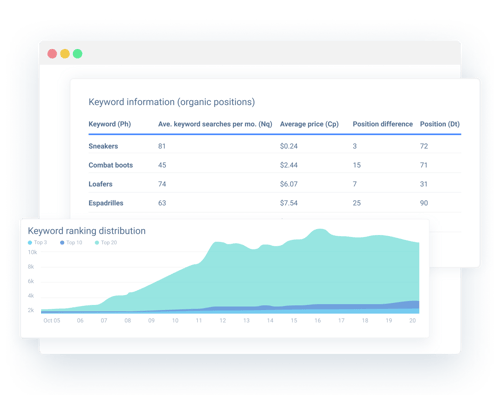Click the 6k y-axis label
Image resolution: width=500 pixels, height=395 pixels.
point(31,281)
